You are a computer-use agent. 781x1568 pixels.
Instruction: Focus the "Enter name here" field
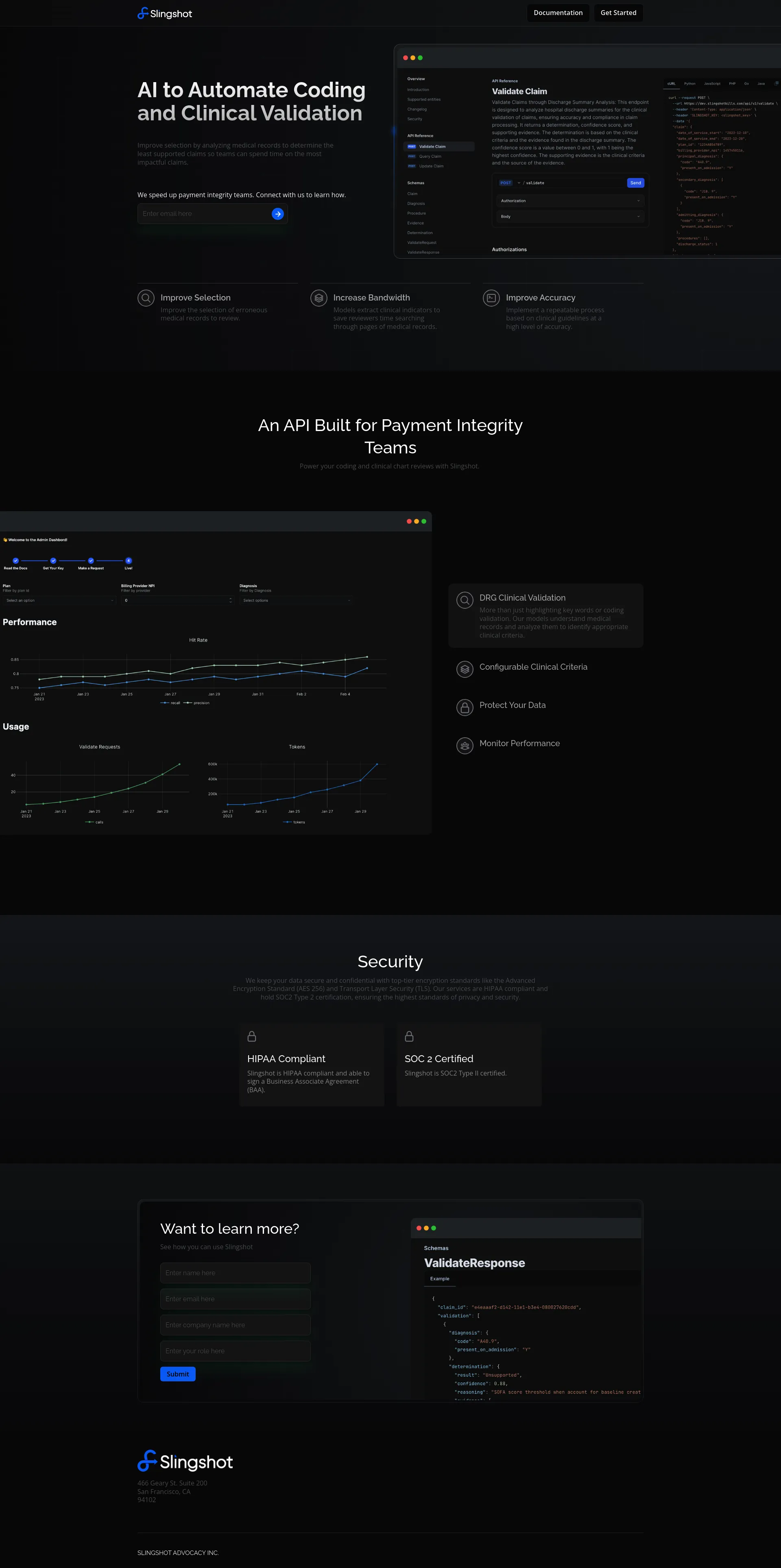click(236, 1273)
